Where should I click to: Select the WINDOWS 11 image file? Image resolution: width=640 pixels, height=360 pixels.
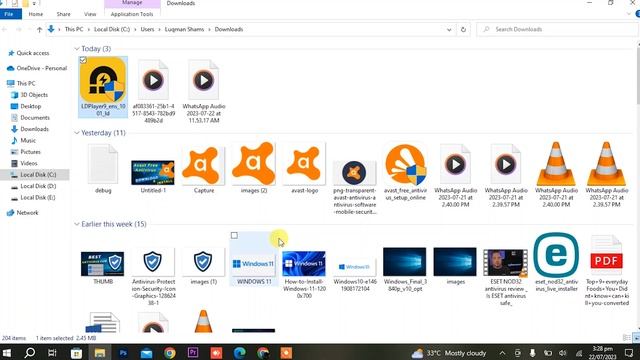tap(253, 264)
